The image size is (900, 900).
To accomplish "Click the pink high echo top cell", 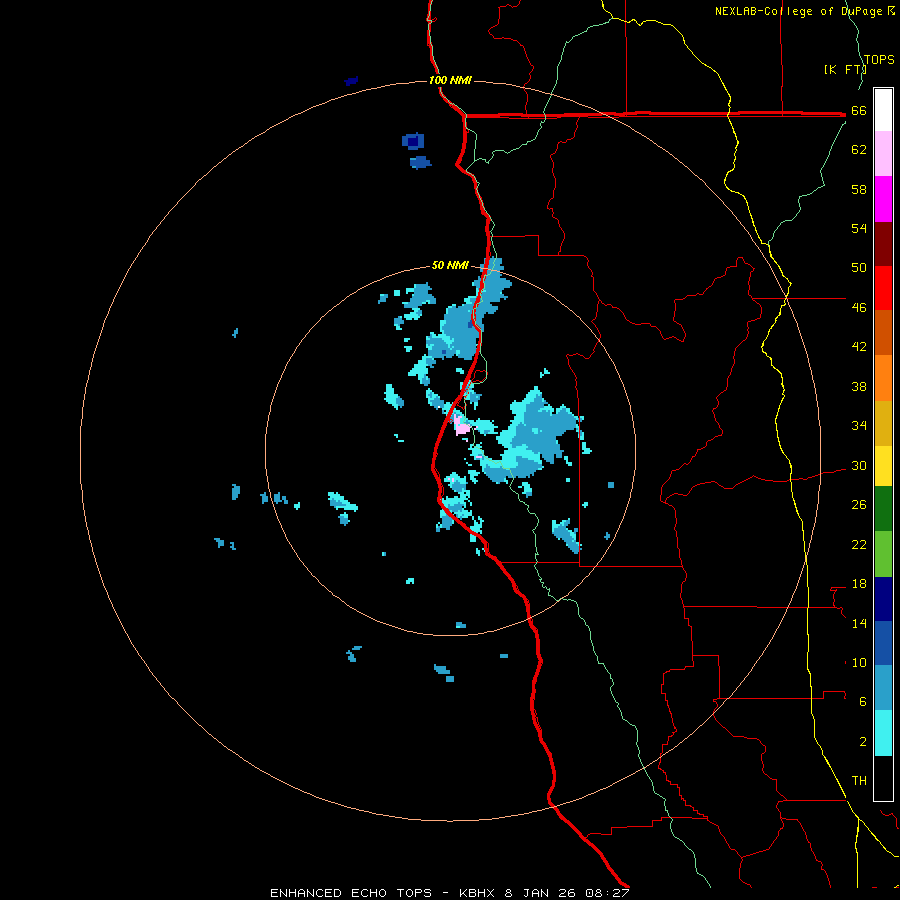I will click(x=461, y=426).
